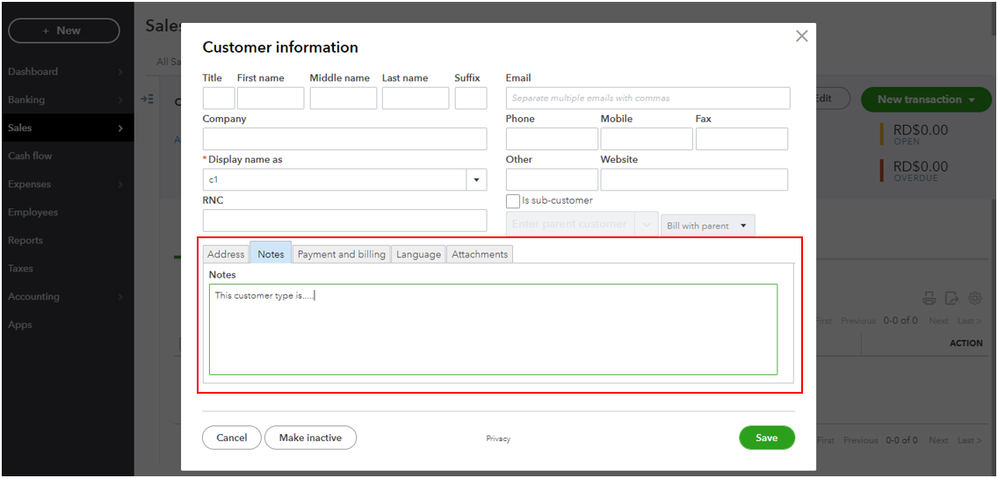Switch to the Address tab
Viewport: 998px width, 479px height.
click(226, 254)
